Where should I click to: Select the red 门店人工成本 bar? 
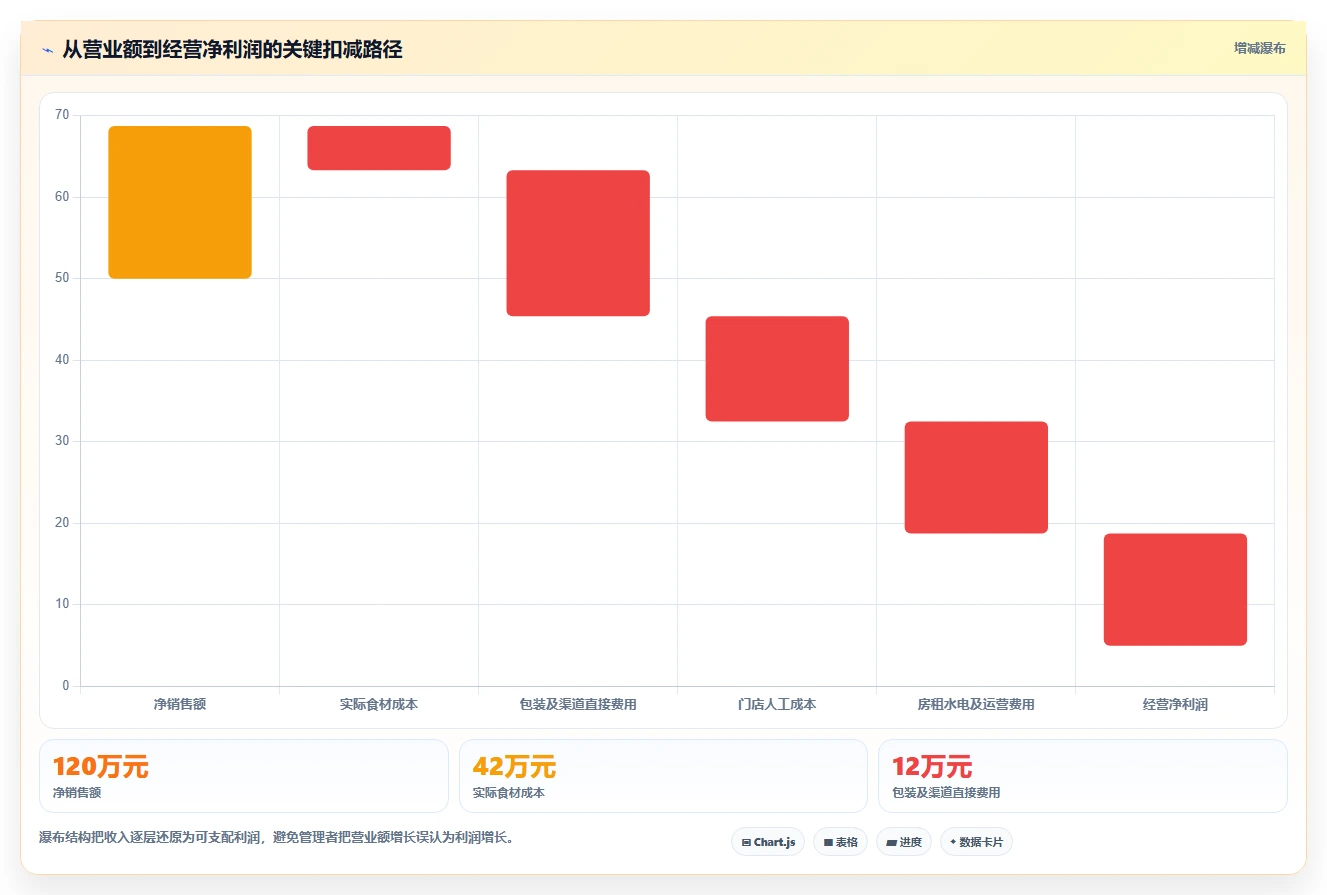click(x=777, y=369)
